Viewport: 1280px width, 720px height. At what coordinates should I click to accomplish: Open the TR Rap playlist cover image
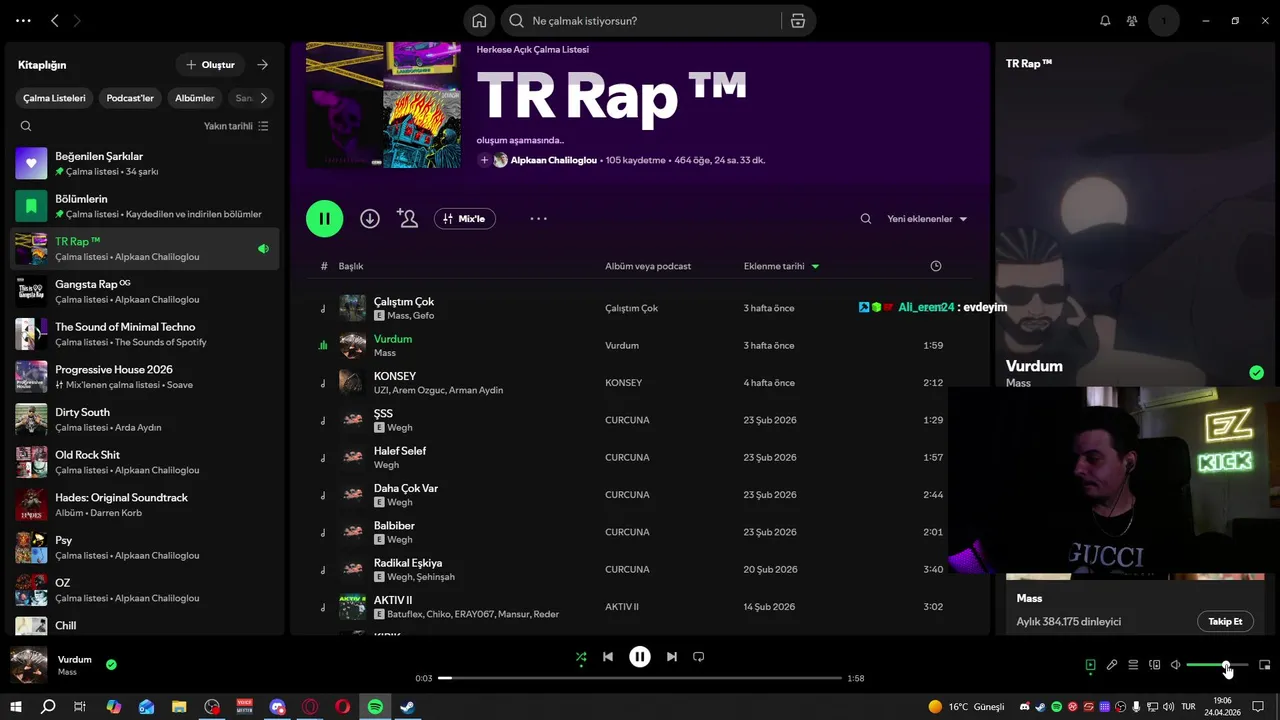coord(384,105)
